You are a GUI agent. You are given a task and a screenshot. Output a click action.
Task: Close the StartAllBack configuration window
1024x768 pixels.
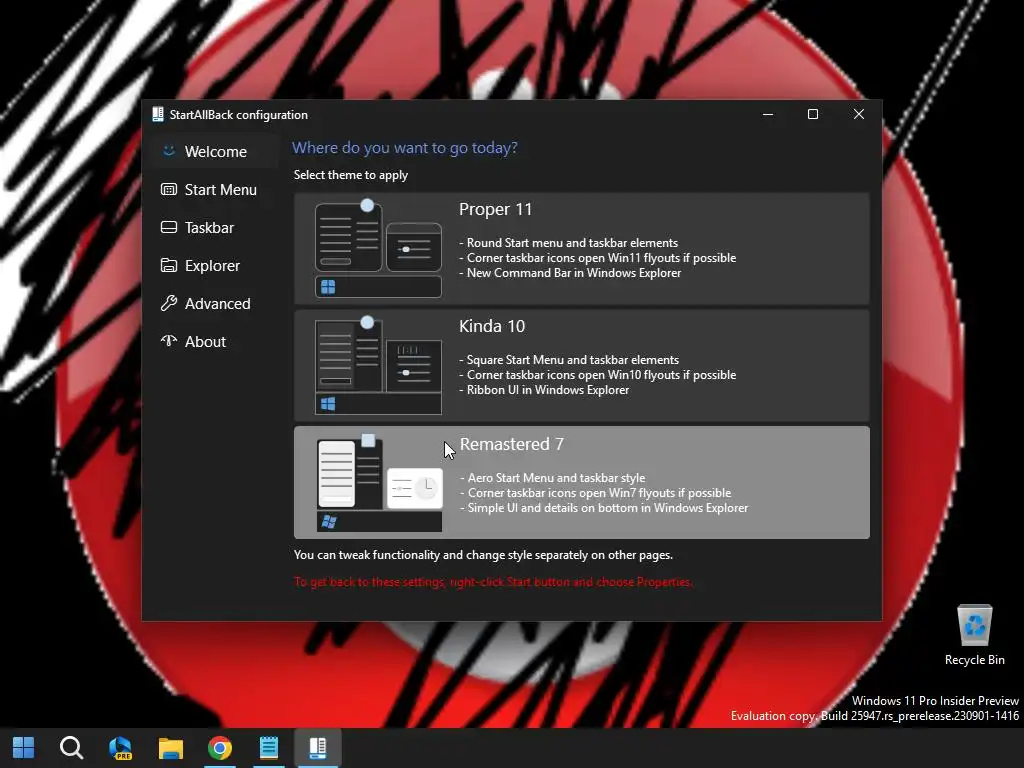click(859, 114)
